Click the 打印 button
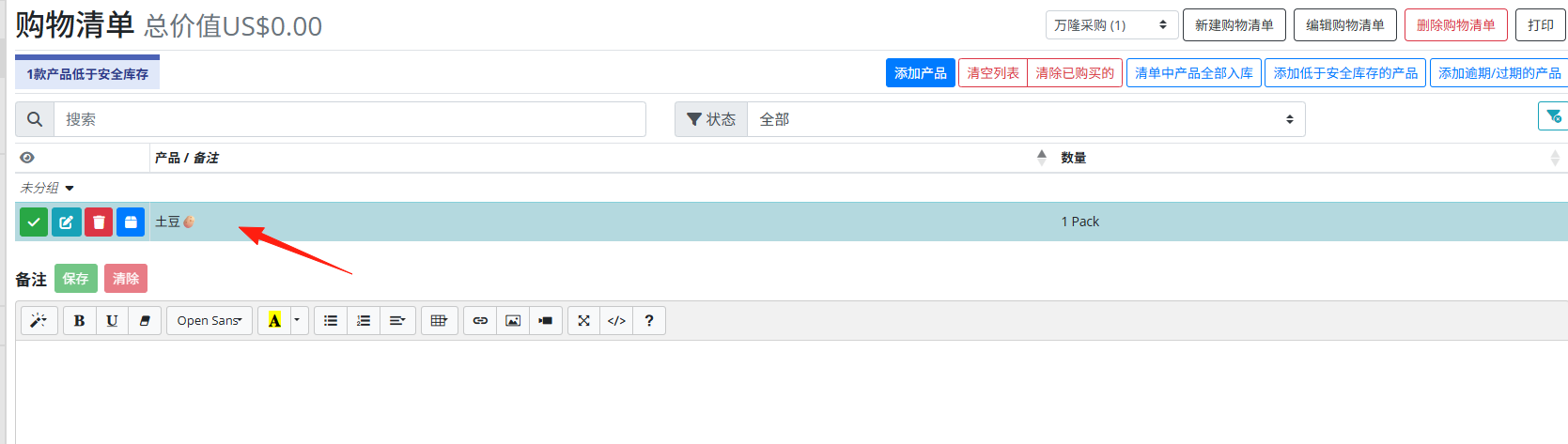The width and height of the screenshot is (1568, 444). (x=1541, y=25)
